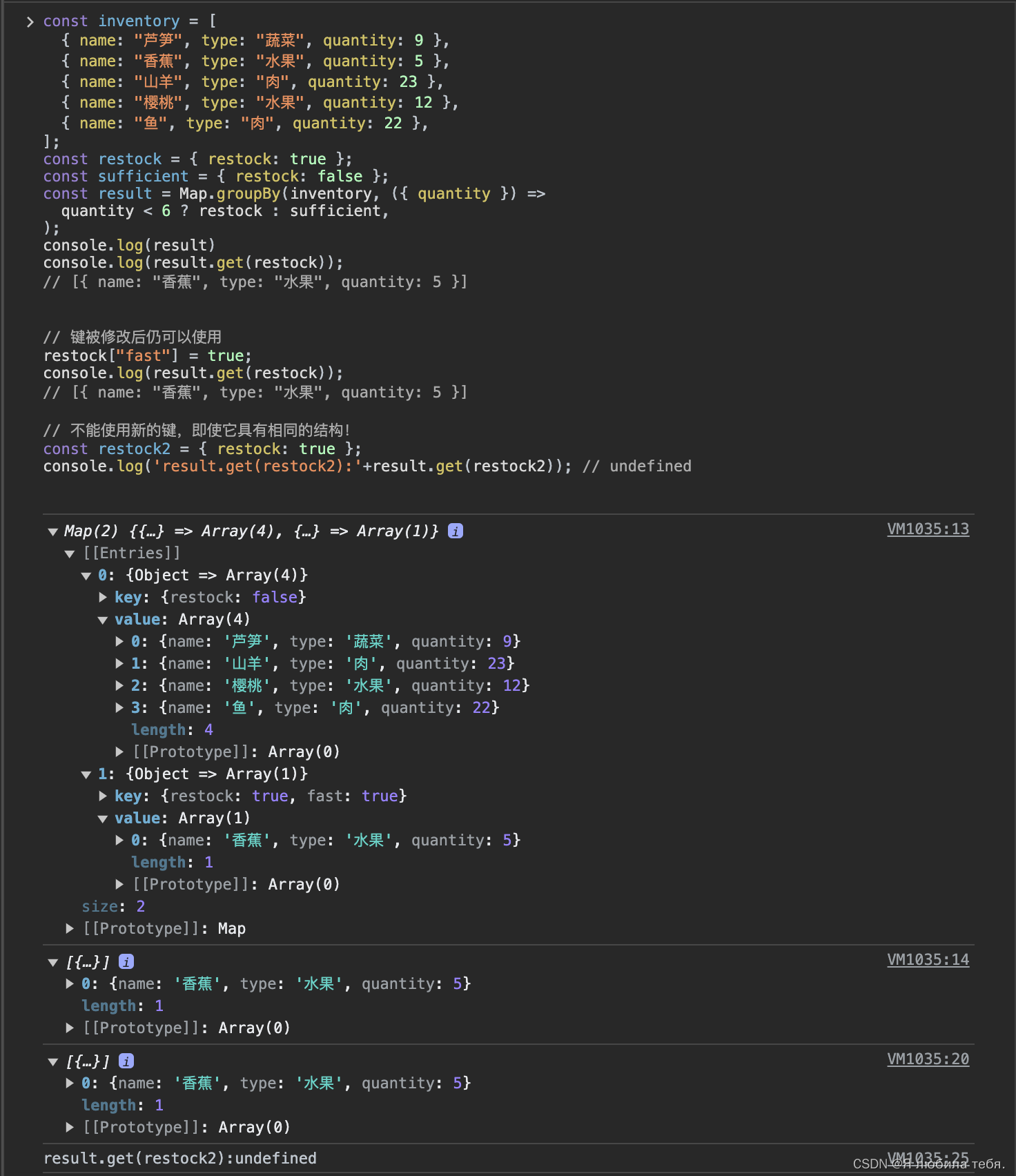Click the 'const restock2 = { restock: true };' line

pyautogui.click(x=202, y=449)
